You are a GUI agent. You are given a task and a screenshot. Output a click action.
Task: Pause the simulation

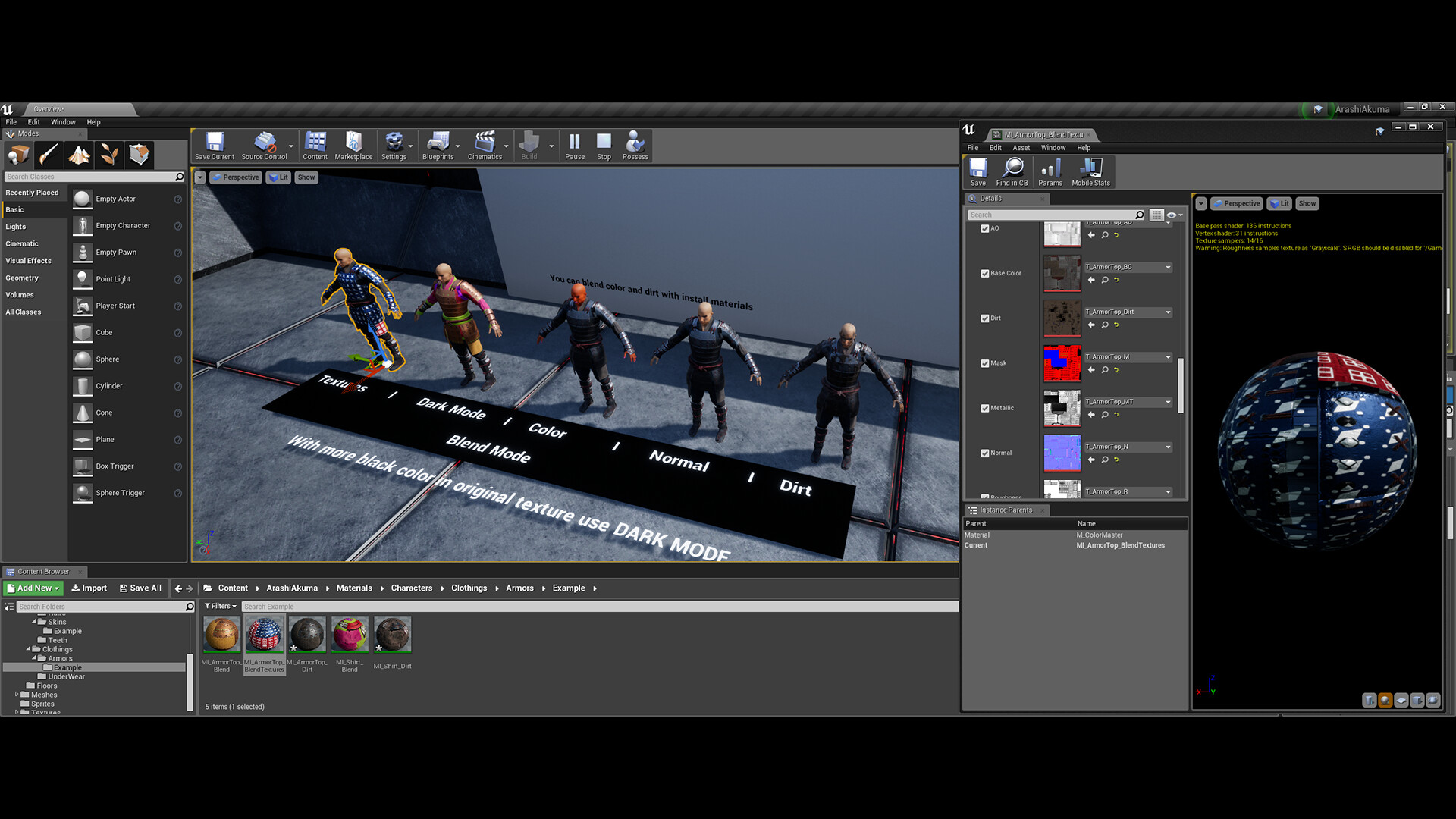[x=575, y=145]
